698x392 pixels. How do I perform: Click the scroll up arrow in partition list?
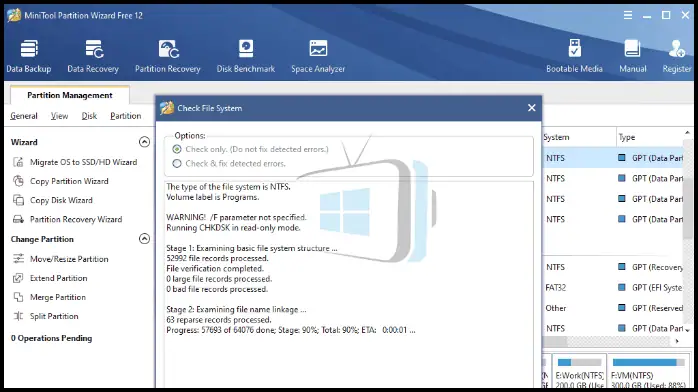[688, 133]
